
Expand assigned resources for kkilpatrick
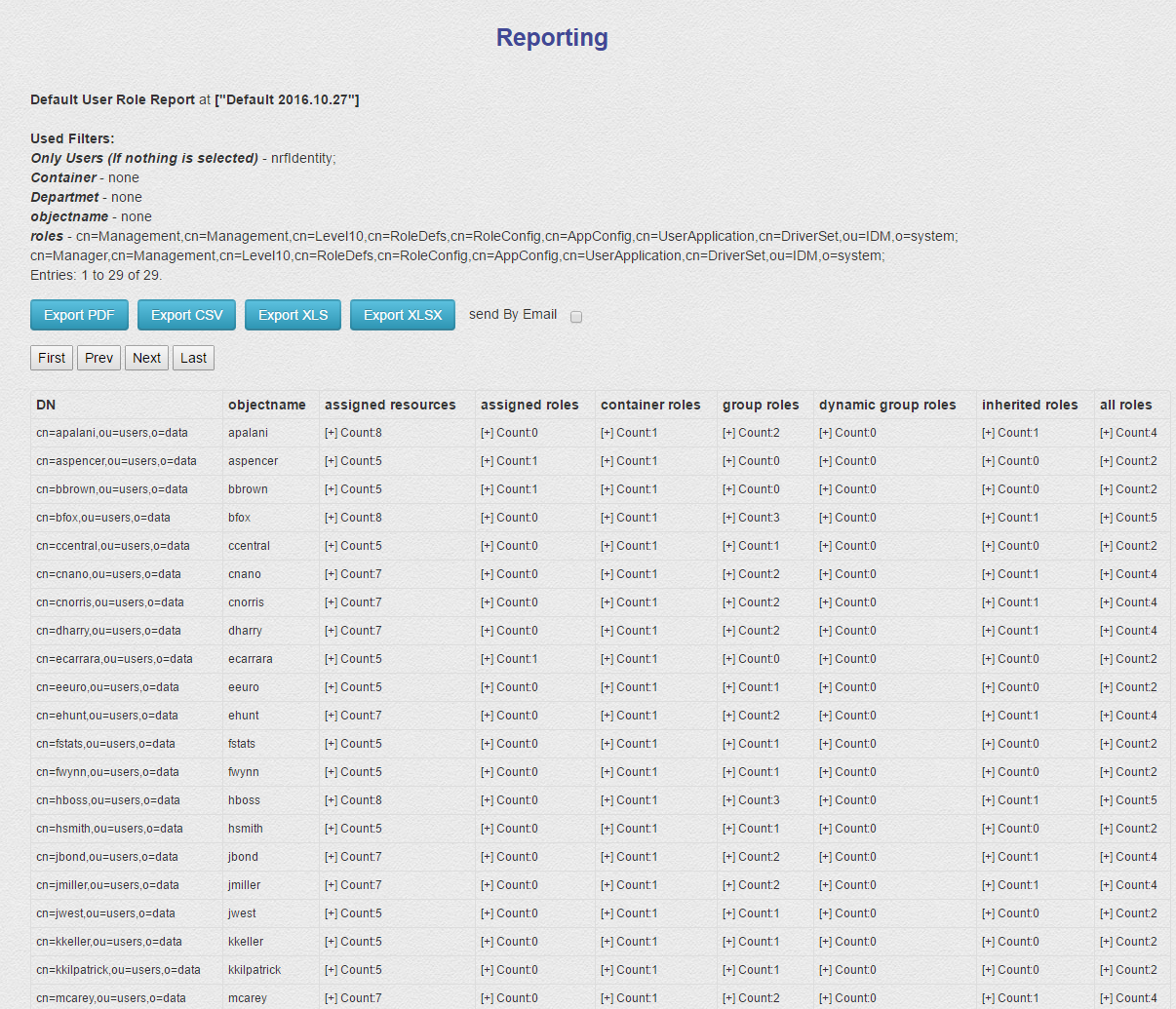pos(332,970)
